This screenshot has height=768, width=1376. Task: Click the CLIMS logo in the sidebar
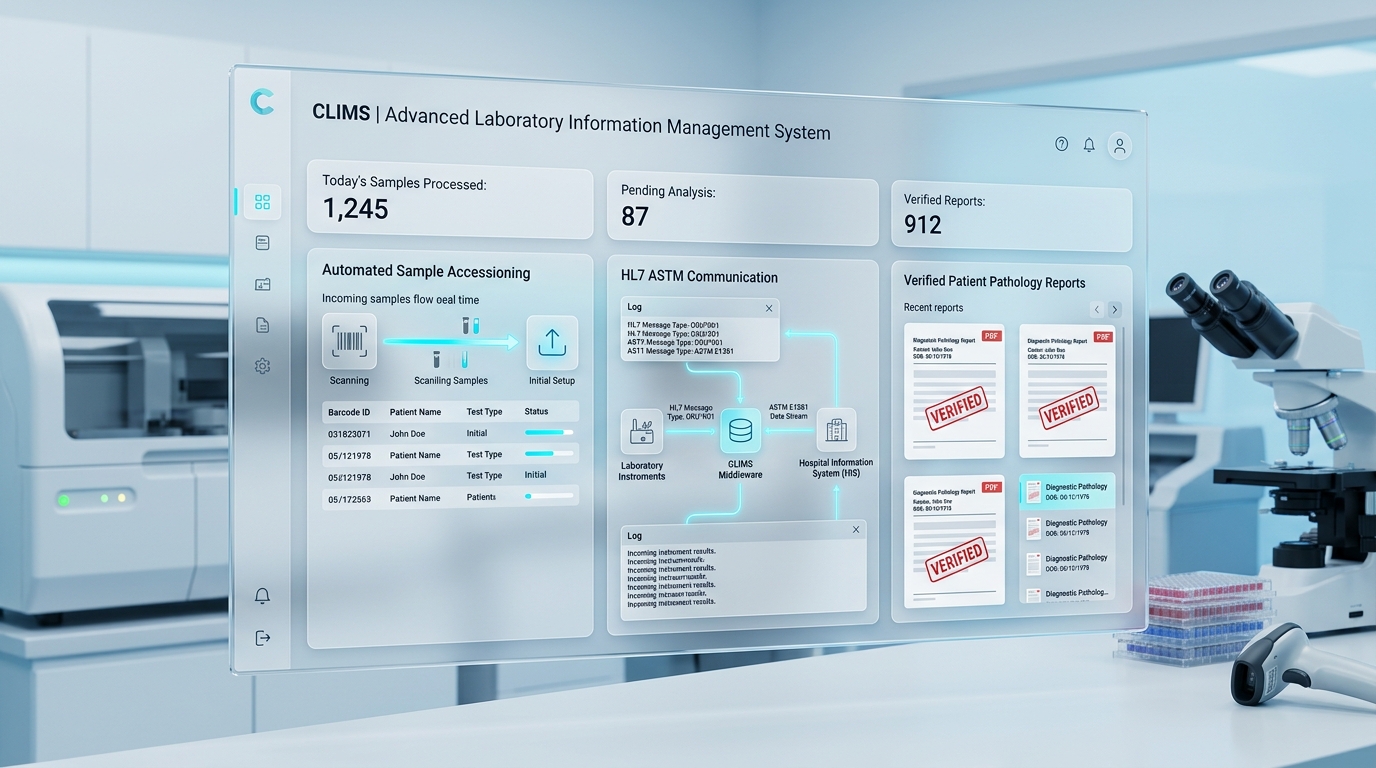click(262, 101)
